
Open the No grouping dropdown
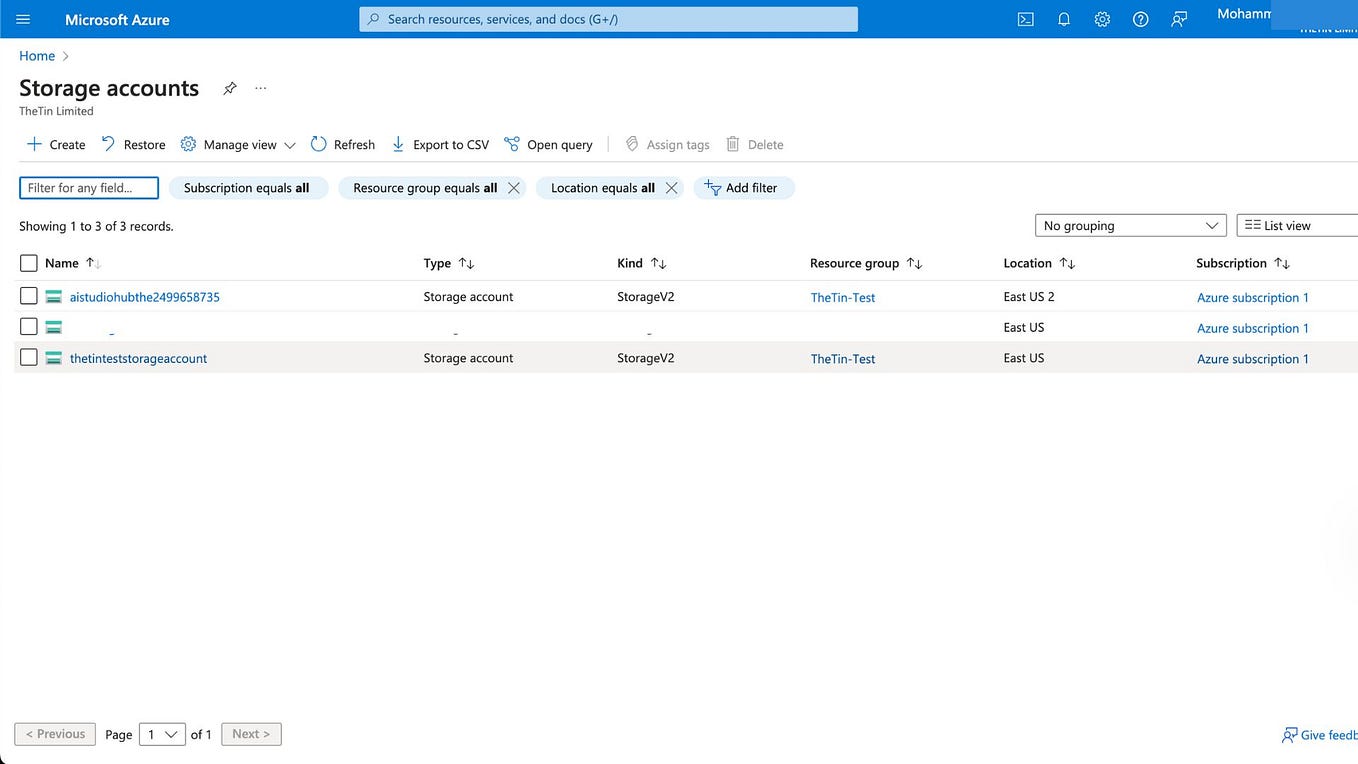1130,225
